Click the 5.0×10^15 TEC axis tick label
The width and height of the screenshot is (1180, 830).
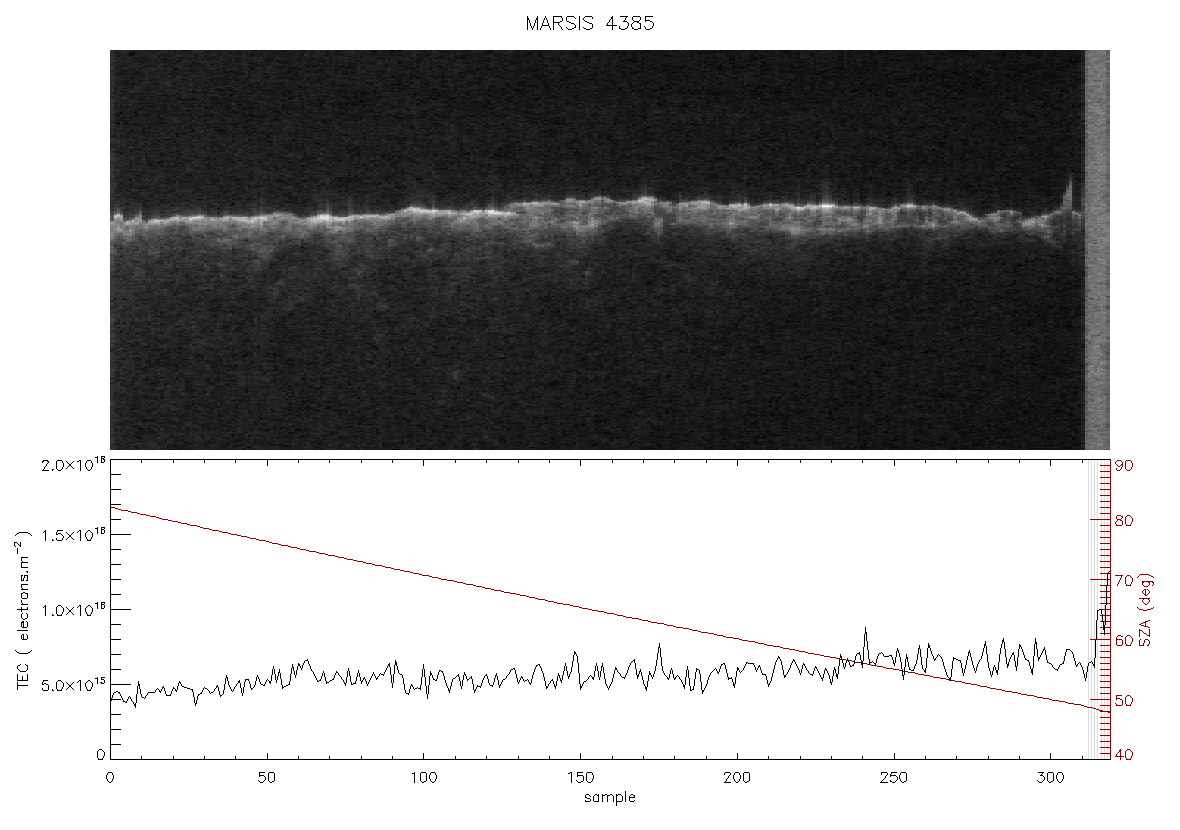(74, 685)
